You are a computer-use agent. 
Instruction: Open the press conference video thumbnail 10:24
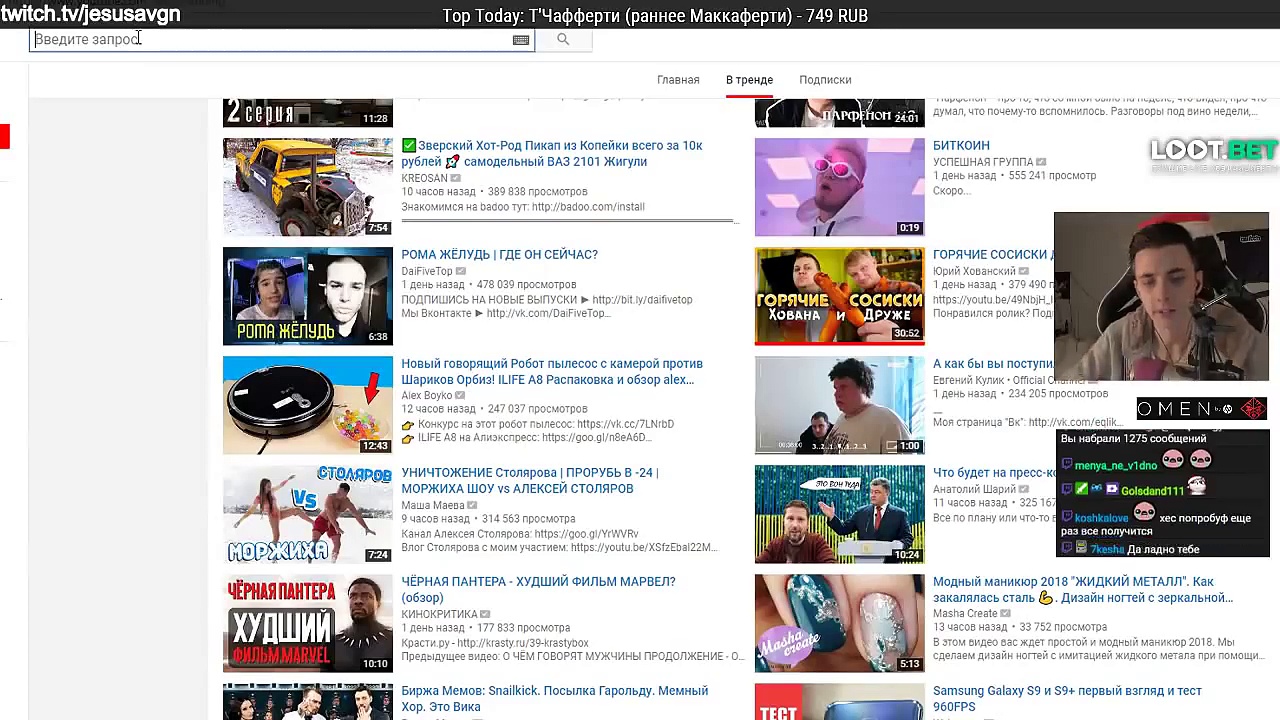(x=840, y=514)
